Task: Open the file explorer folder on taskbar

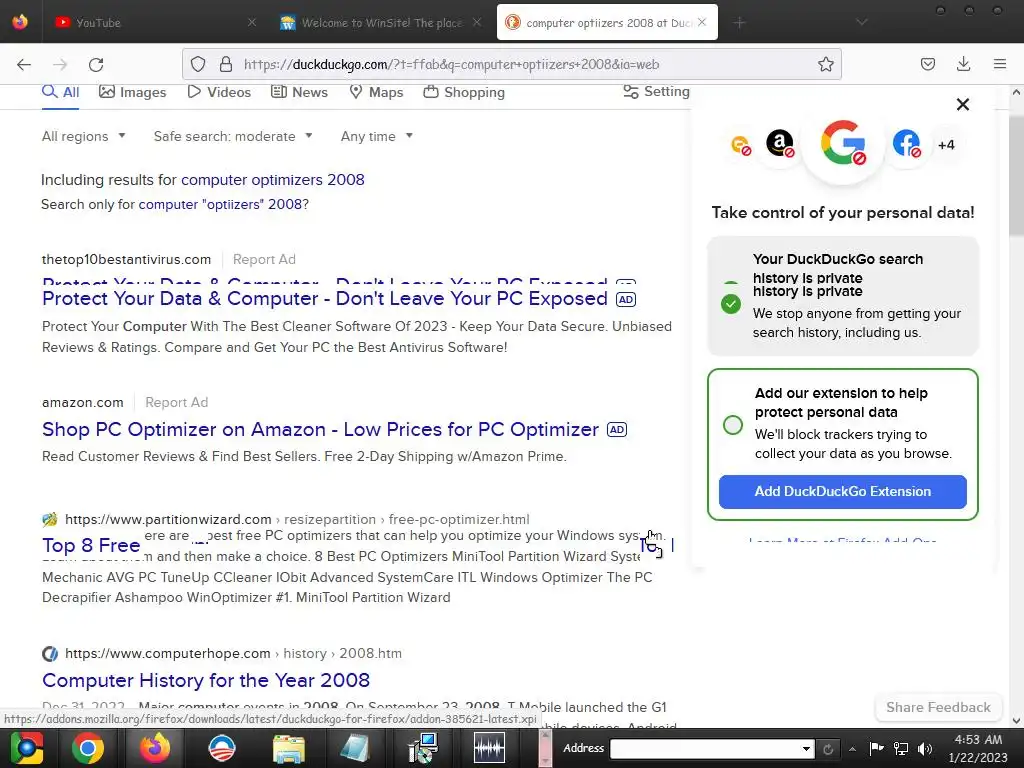Action: 289,748
